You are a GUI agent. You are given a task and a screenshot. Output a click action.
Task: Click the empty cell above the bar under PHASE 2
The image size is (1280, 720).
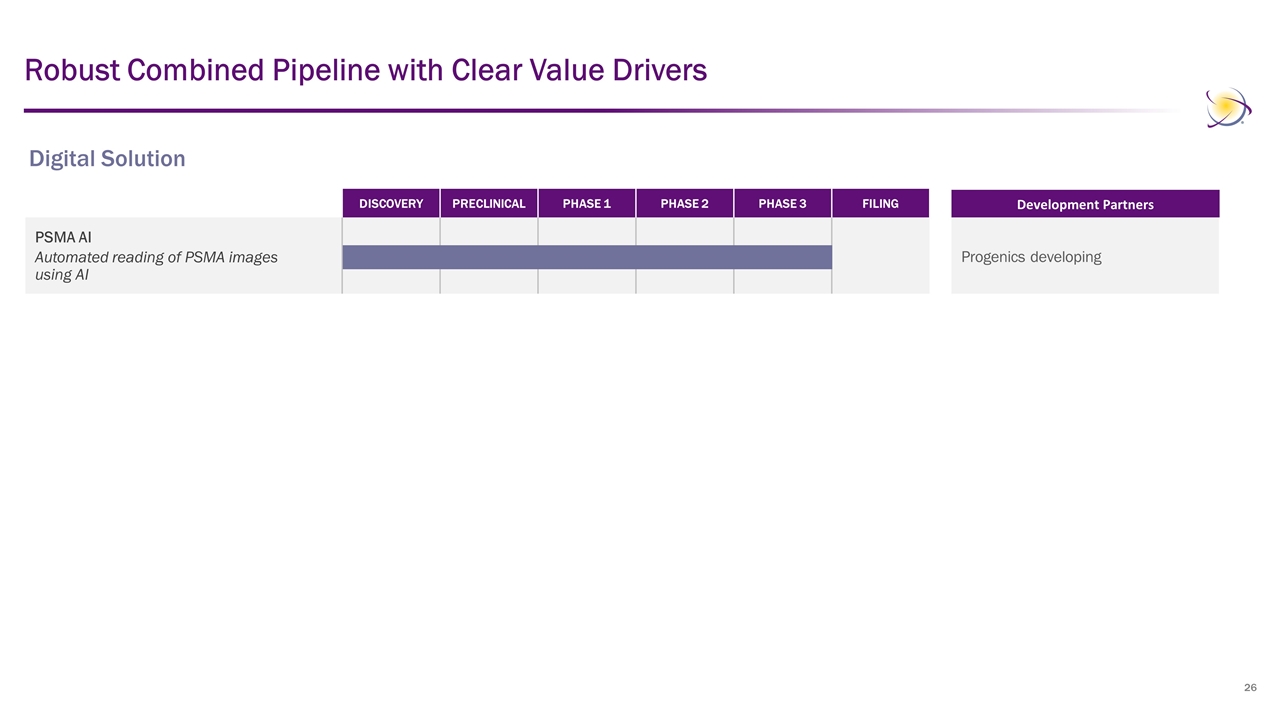pos(684,231)
